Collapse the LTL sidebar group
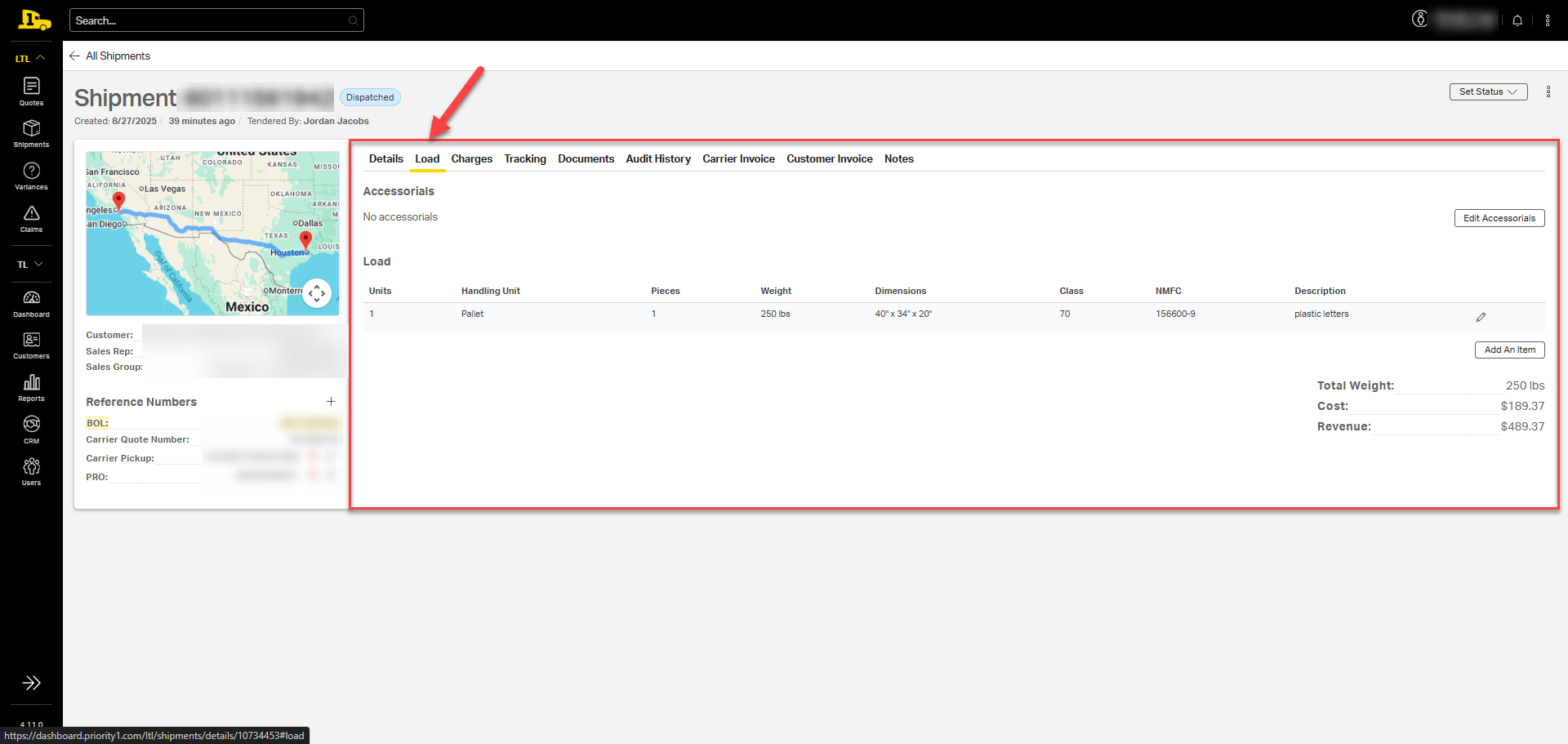Viewport: 1568px width, 744px height. (x=31, y=58)
